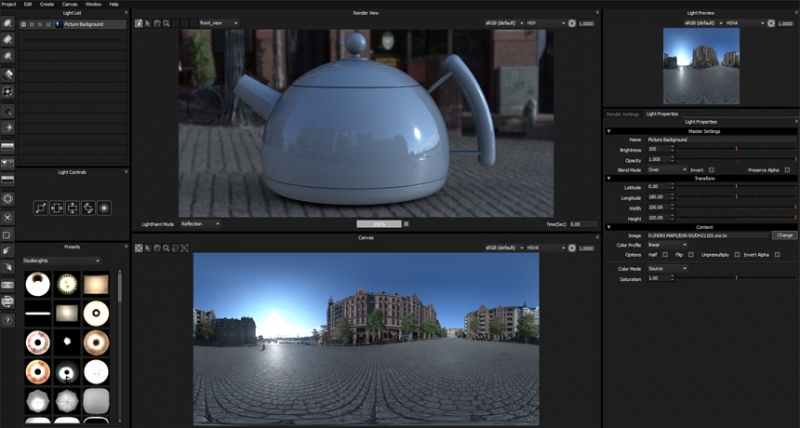Click the exposure icon in Light Preview header
Viewport: 800px width, 428px height.
tap(771, 23)
